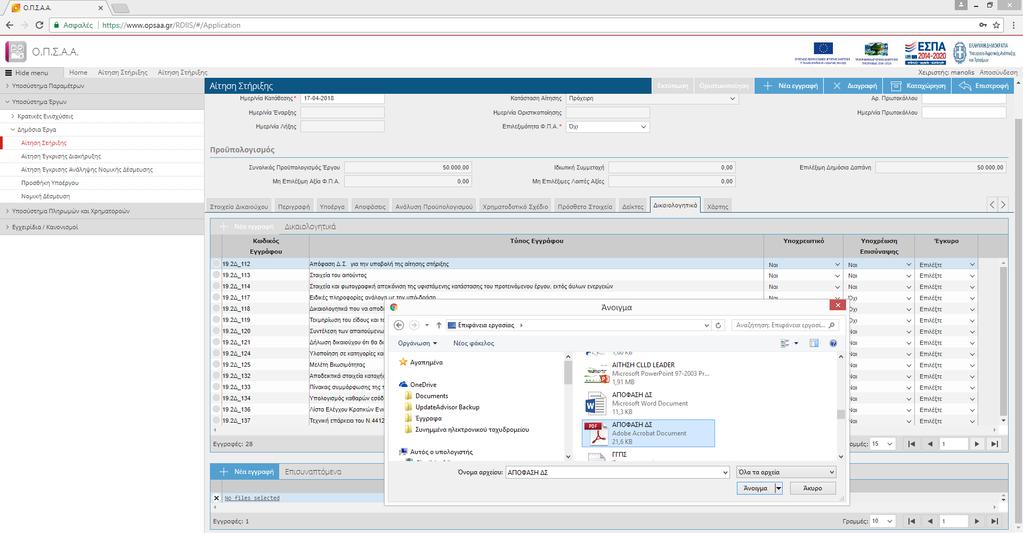Viewport: 1023px width, 533px height.
Task: Click the ΕΣΠΑ 2014-2020 logo
Action: pyautogui.click(x=925, y=52)
